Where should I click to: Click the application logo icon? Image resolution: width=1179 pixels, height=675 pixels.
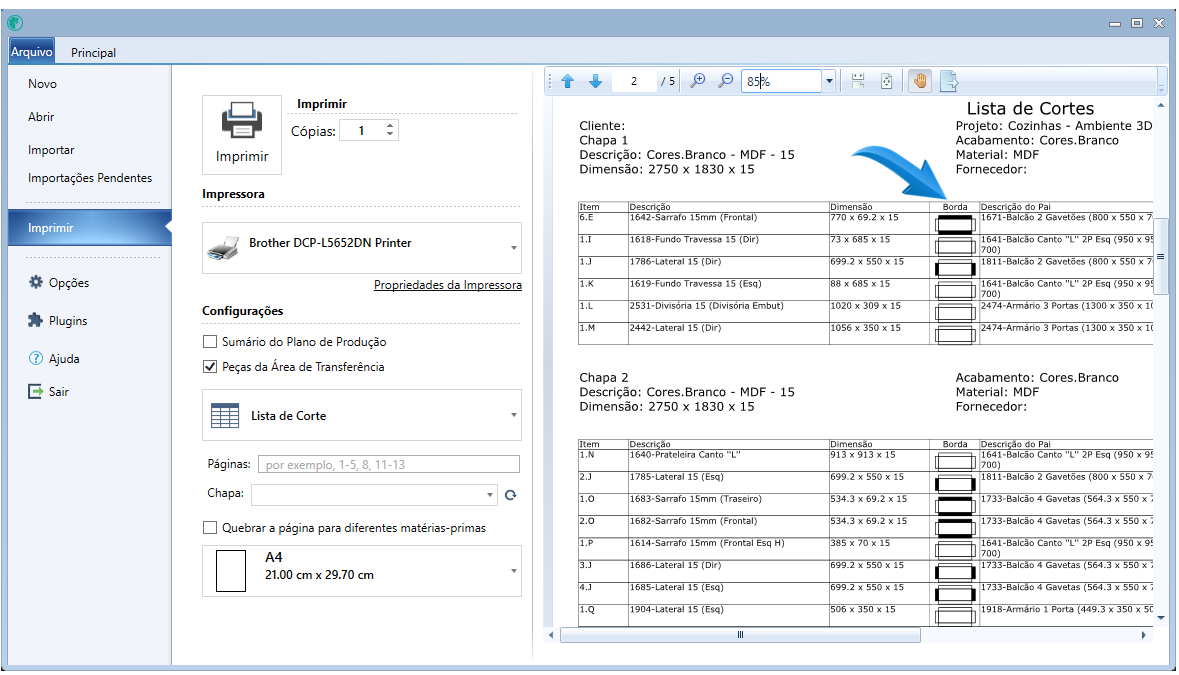tap(15, 23)
